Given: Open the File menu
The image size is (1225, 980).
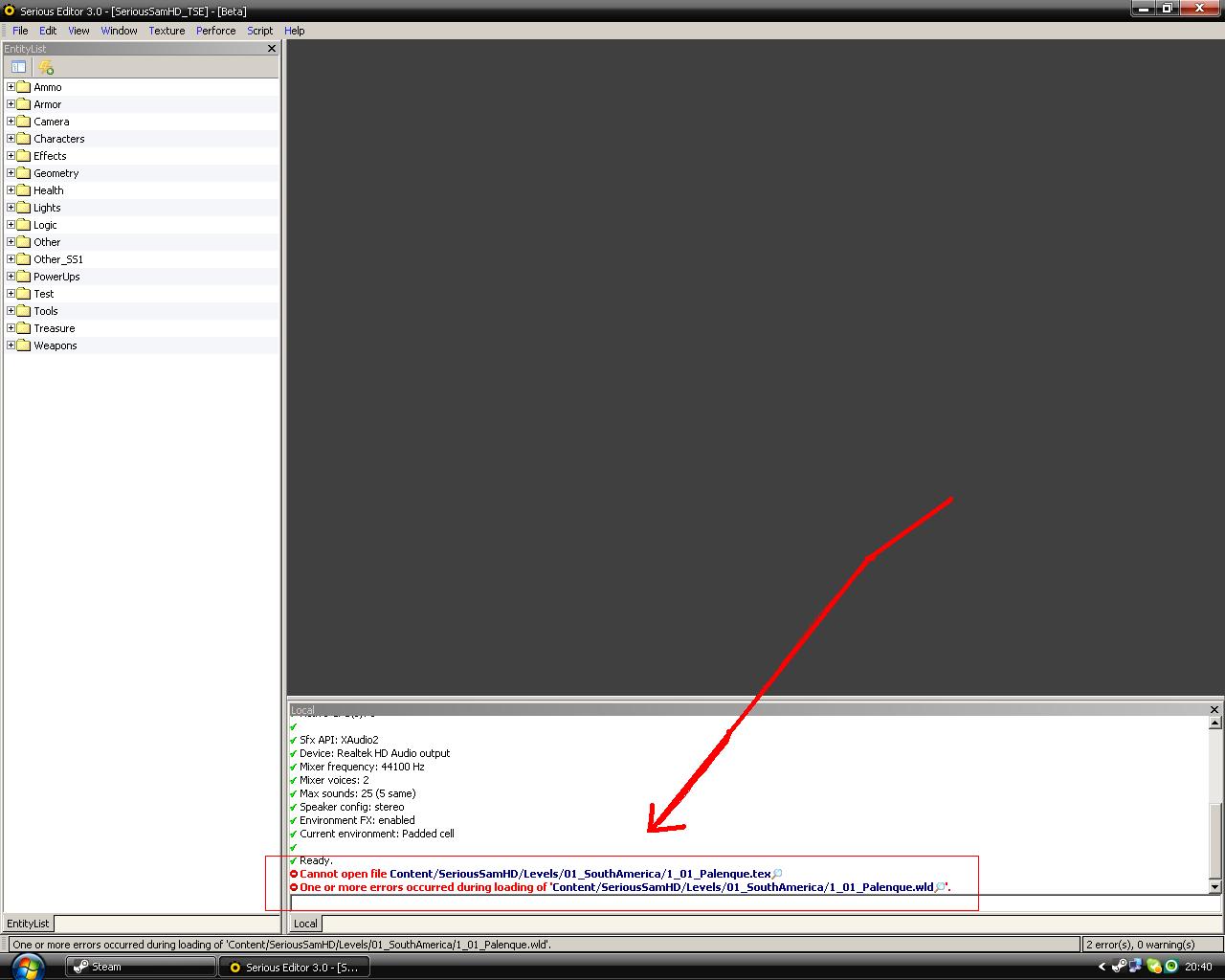Looking at the screenshot, I should [20, 31].
